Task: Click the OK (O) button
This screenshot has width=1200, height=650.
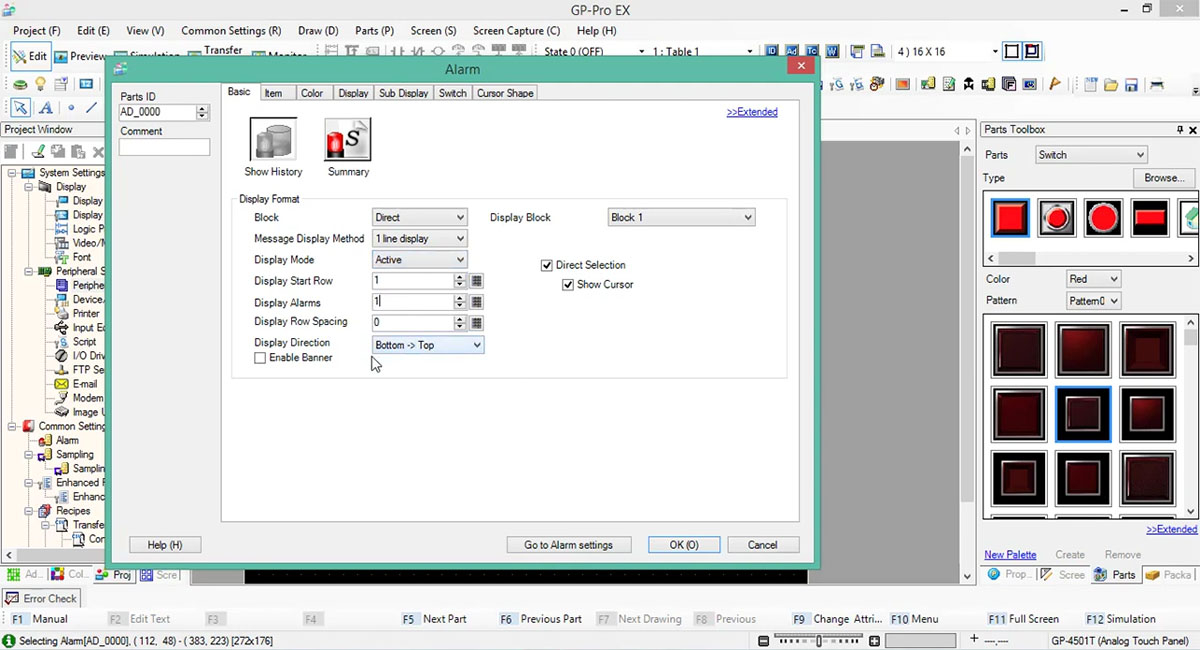Action: click(684, 545)
